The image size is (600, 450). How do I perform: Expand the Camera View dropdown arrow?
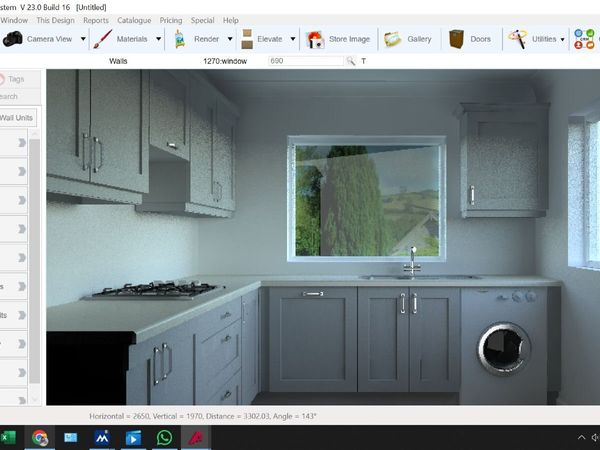80,39
